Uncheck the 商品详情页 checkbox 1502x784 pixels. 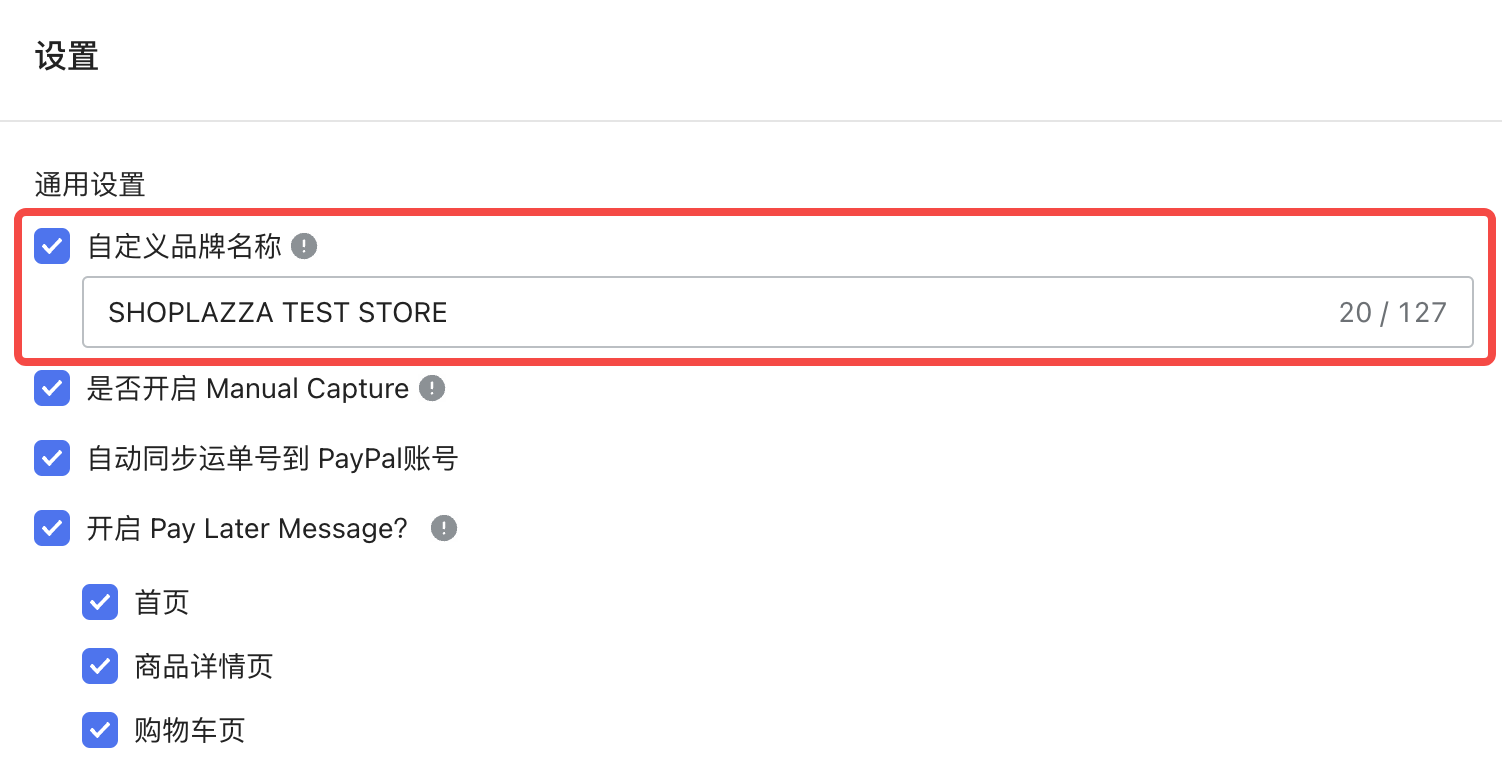click(x=100, y=666)
